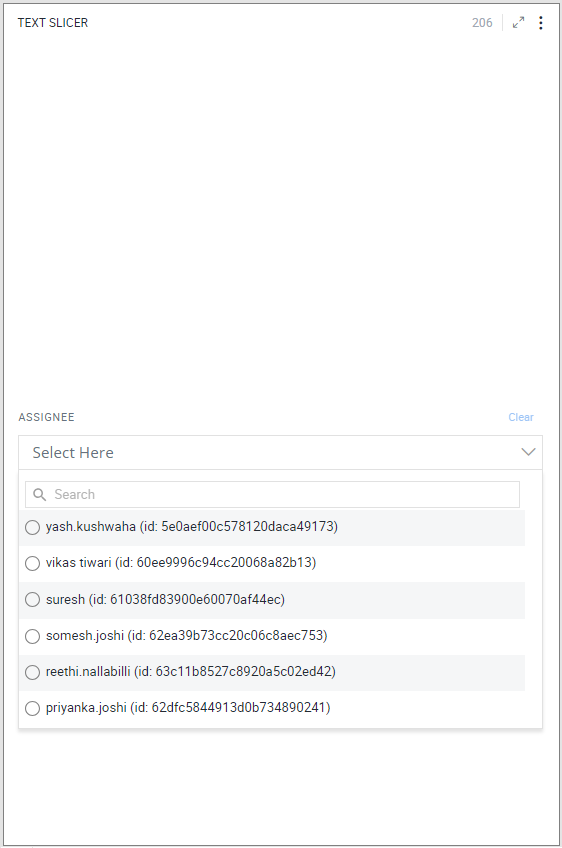
Task: Click the magnifying glass search icon
Action: pos(39,494)
